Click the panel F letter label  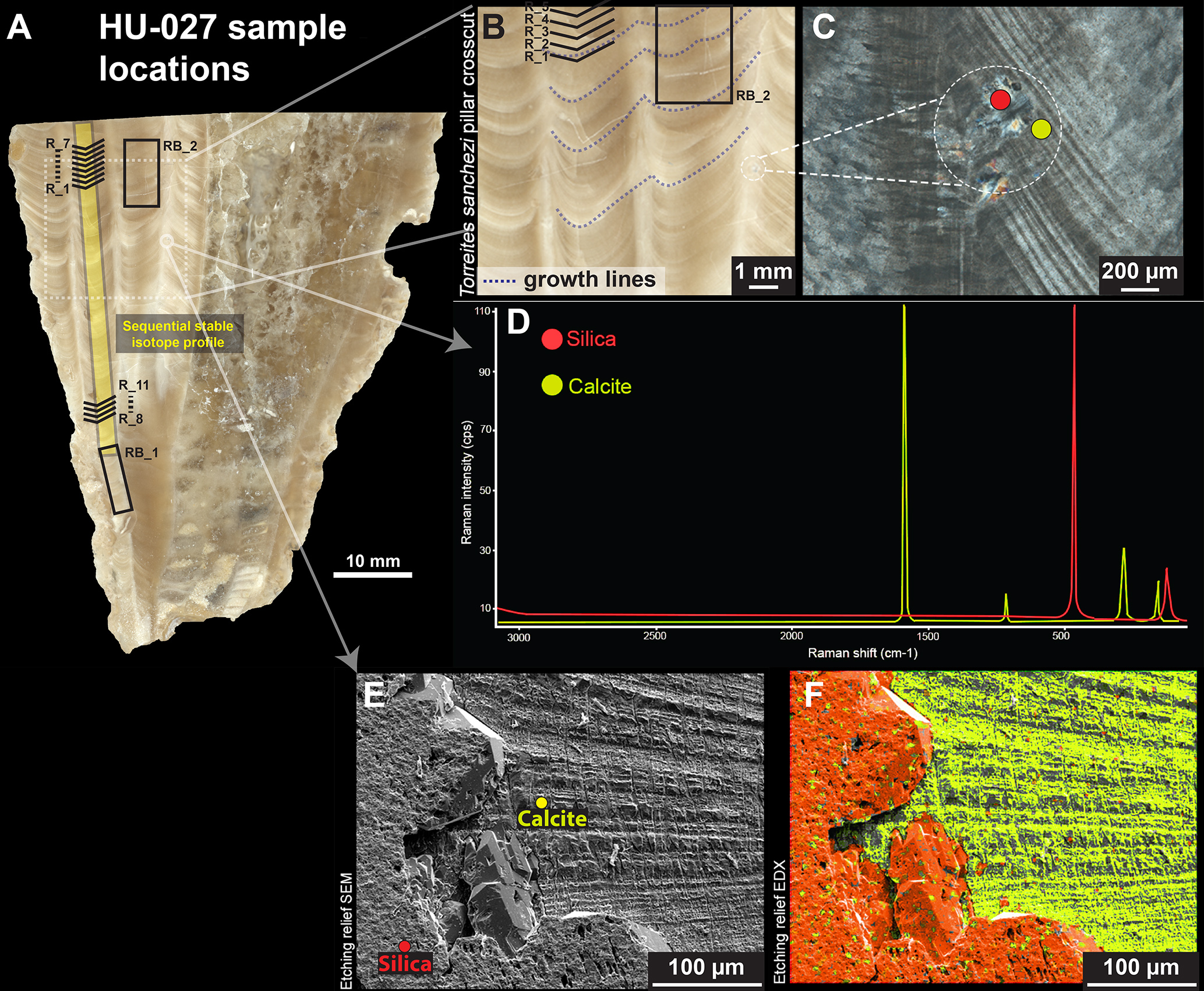pyautogui.click(x=813, y=695)
